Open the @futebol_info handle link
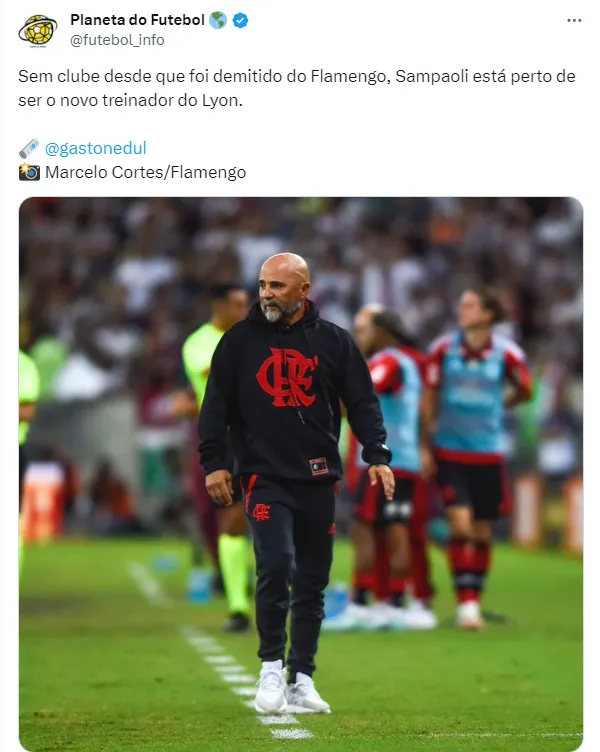This screenshot has width=600, height=752. coord(117,40)
